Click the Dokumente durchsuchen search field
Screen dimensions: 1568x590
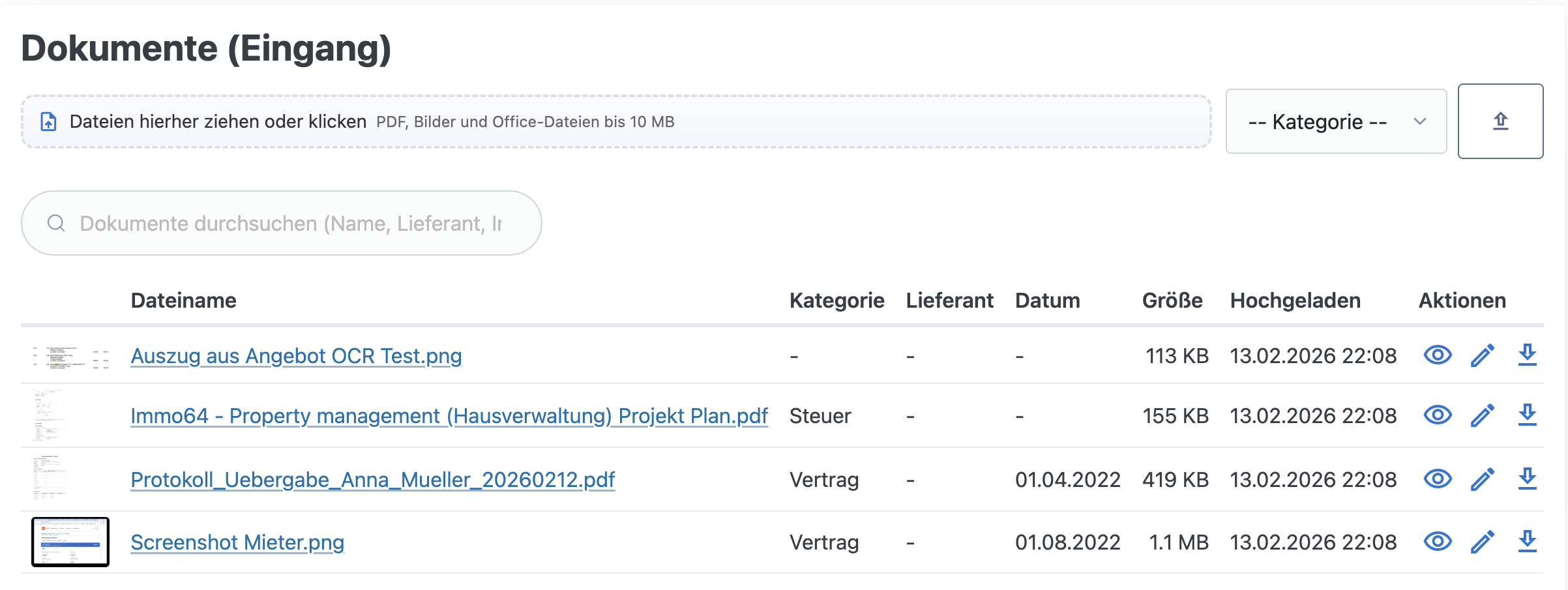coord(280,222)
